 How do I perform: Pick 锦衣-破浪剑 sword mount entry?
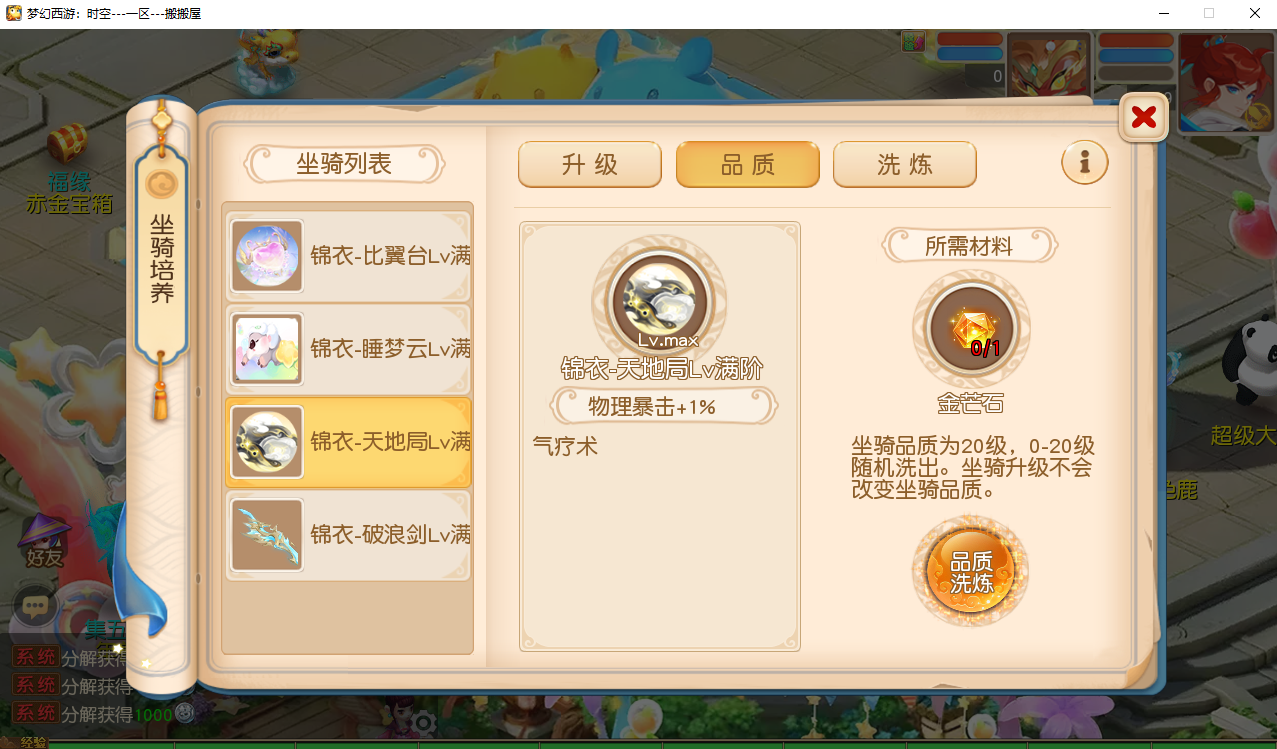pos(348,535)
